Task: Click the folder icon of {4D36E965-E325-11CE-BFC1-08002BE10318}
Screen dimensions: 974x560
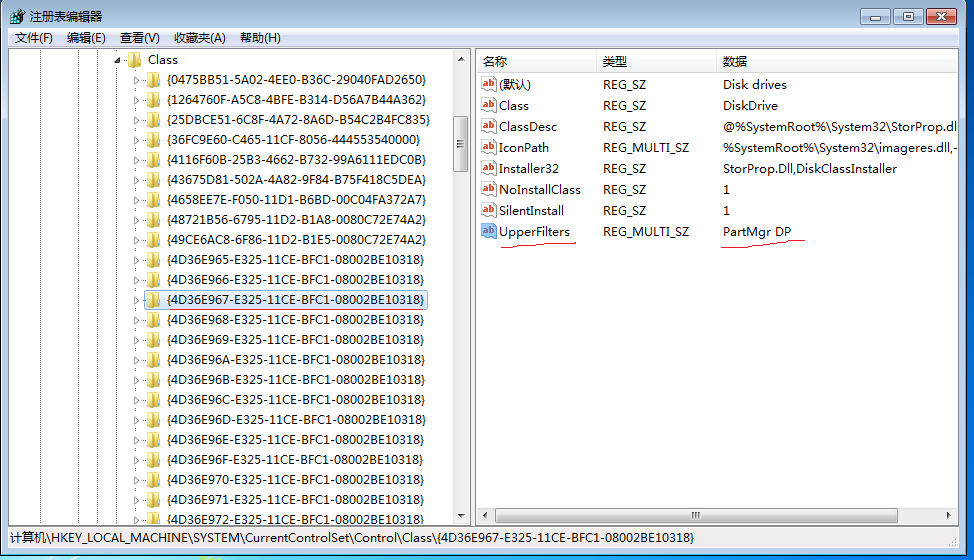Action: tap(153, 260)
